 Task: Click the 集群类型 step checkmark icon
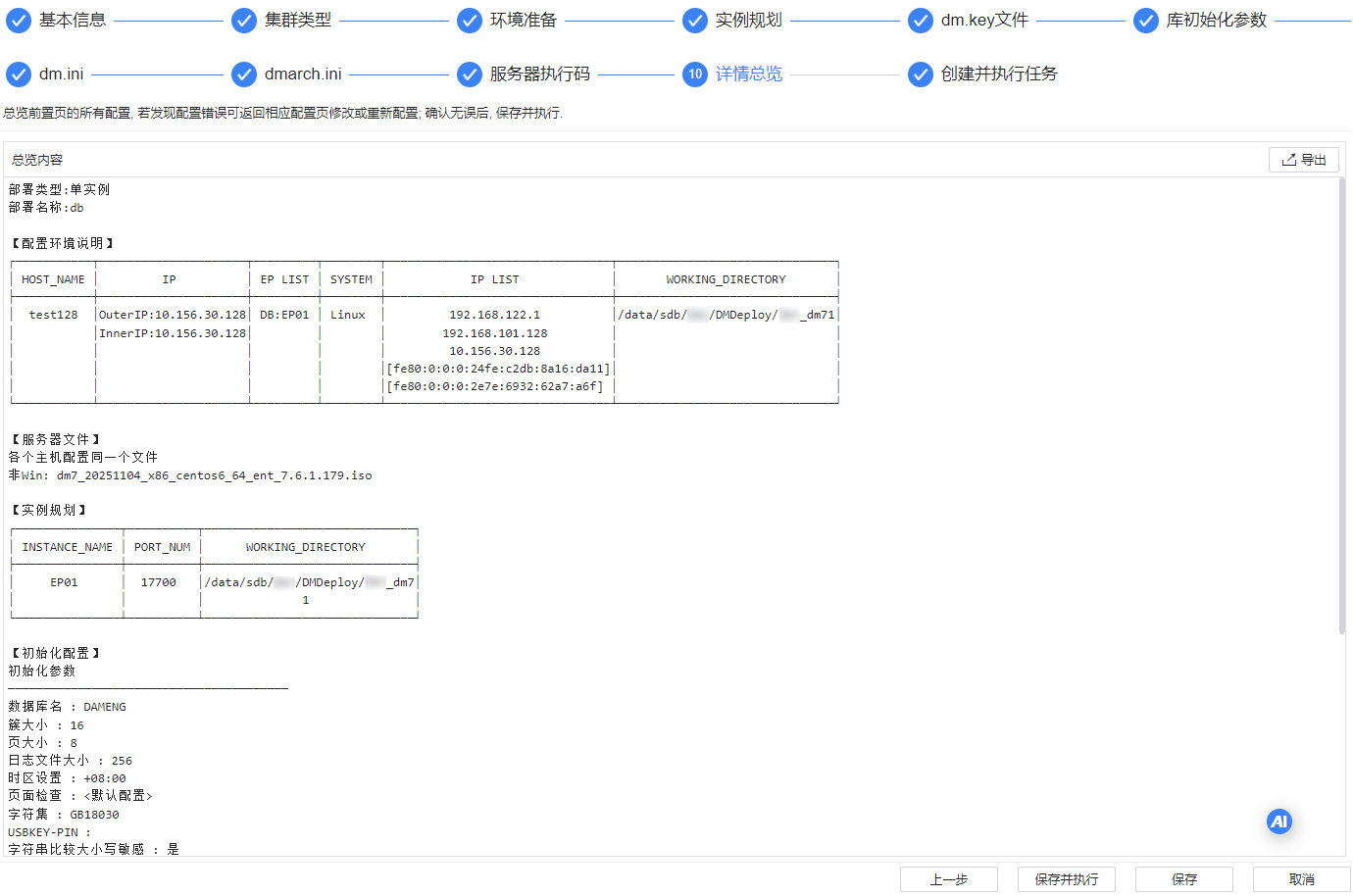pyautogui.click(x=244, y=21)
